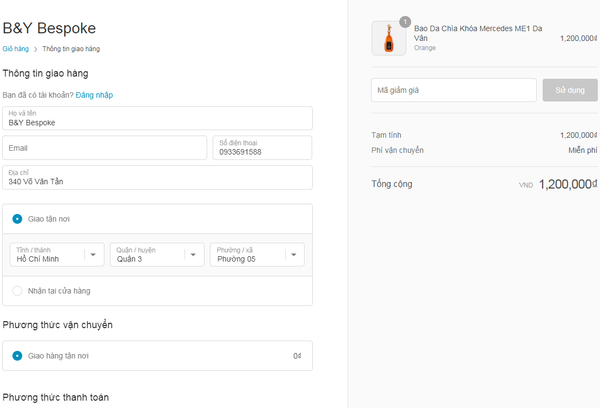The image size is (600, 408).
Task: Click the quantity badge on product image
Action: point(404,22)
